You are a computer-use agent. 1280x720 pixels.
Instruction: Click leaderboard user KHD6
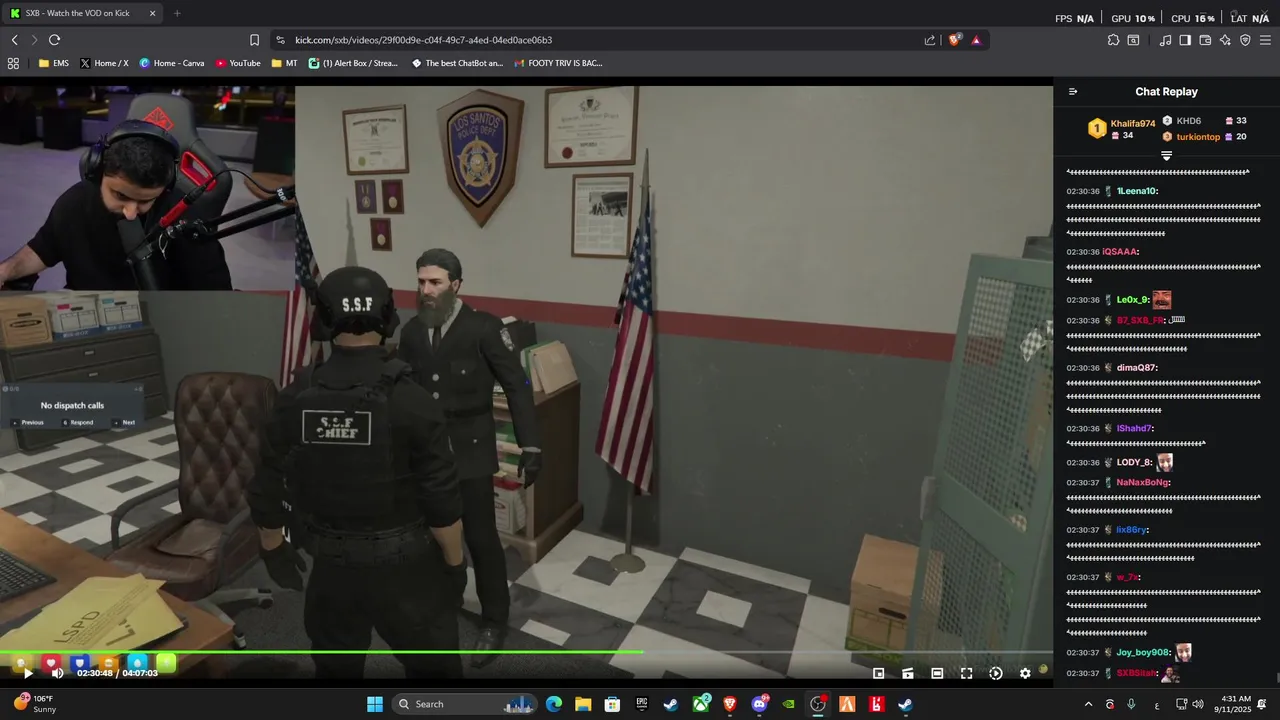[1188, 121]
